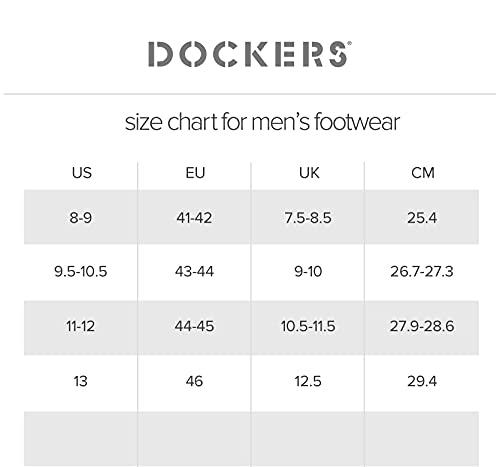Image resolution: width=500 pixels, height=467 pixels.
Task: Click the EU size 41-42 cell
Action: (x=194, y=217)
